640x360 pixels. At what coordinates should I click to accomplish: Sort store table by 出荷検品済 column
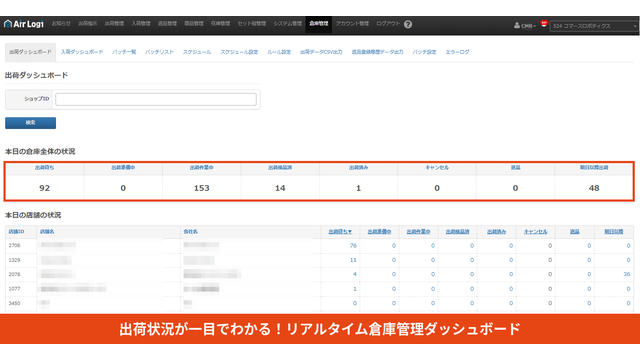[457, 232]
